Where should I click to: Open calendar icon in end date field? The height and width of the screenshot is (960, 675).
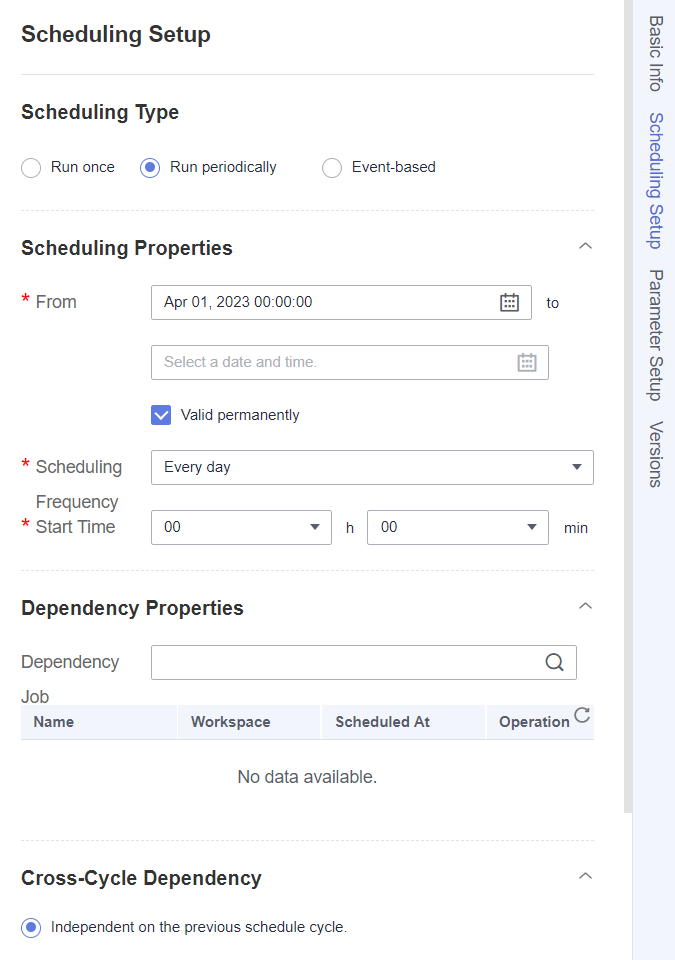[x=527, y=362]
